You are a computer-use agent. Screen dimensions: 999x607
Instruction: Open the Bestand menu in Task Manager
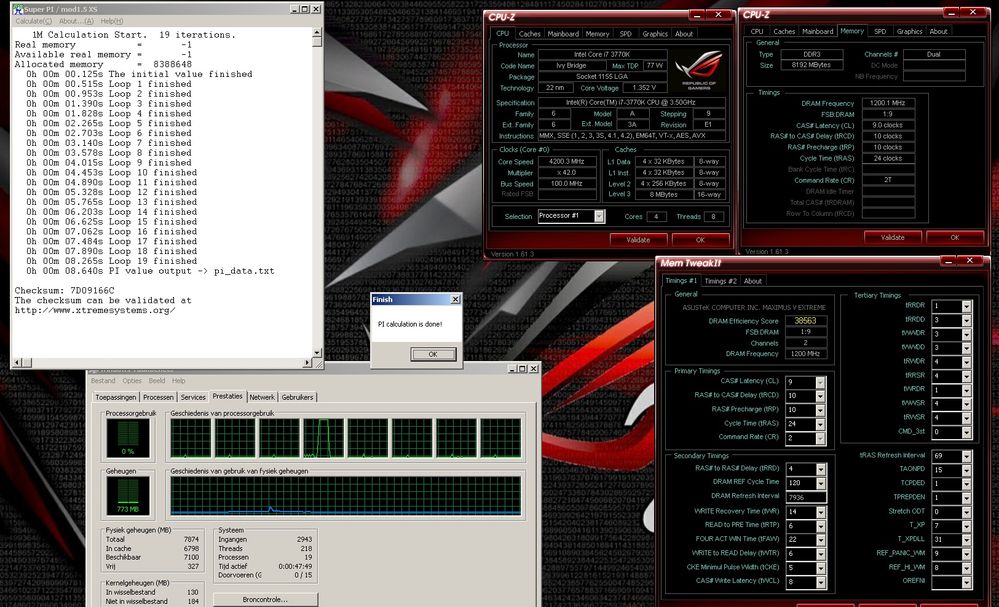103,381
